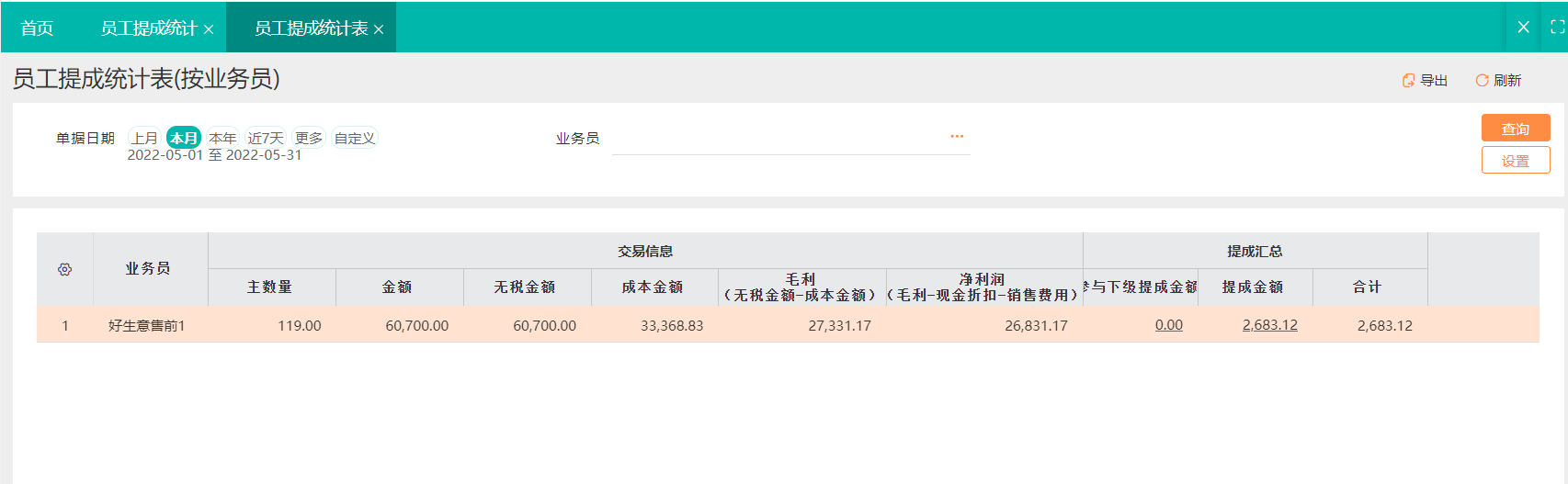Select 上月 date range

pos(144,138)
